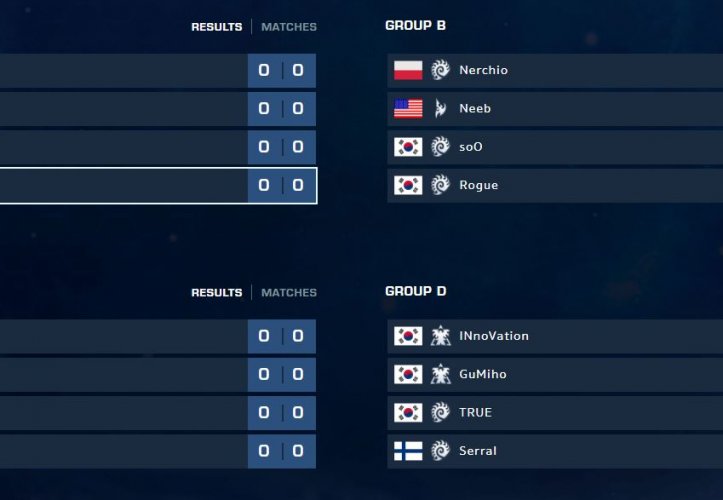Viewport: 723px width, 500px height.
Task: Select player TRUE in Group D
Action: [475, 413]
